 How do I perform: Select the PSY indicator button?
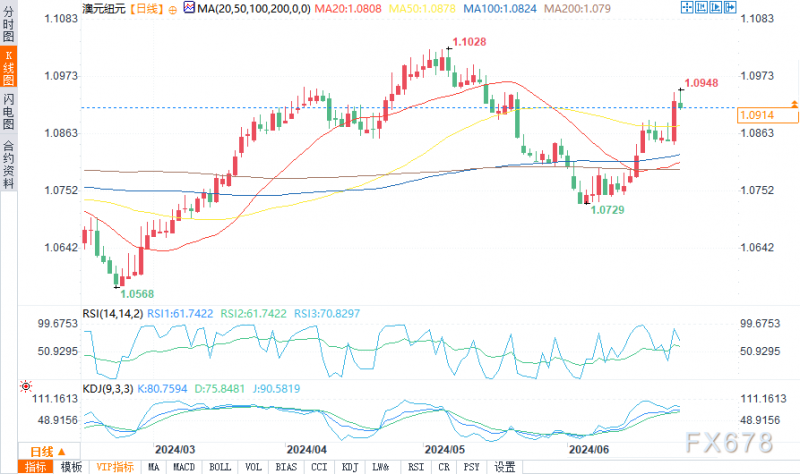click(471, 467)
